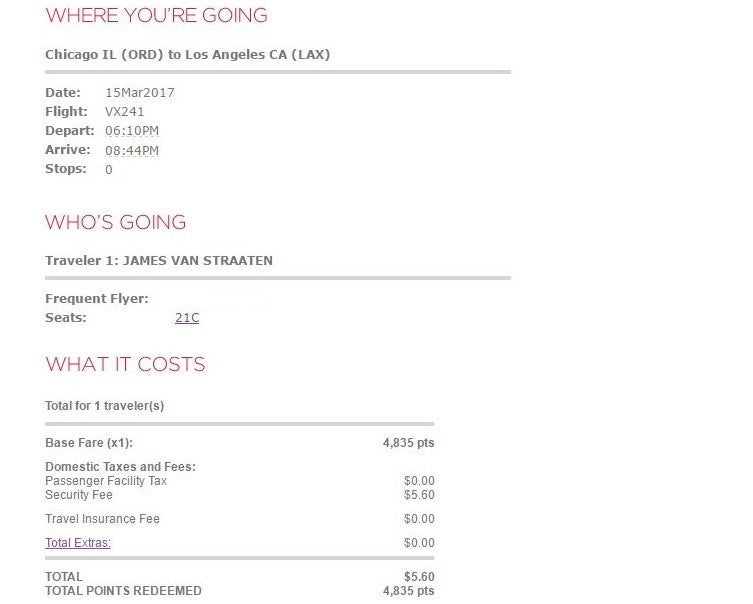Click the Passenger Facility Tax label
Image resolution: width=753 pixels, height=604 pixels.
click(106, 481)
